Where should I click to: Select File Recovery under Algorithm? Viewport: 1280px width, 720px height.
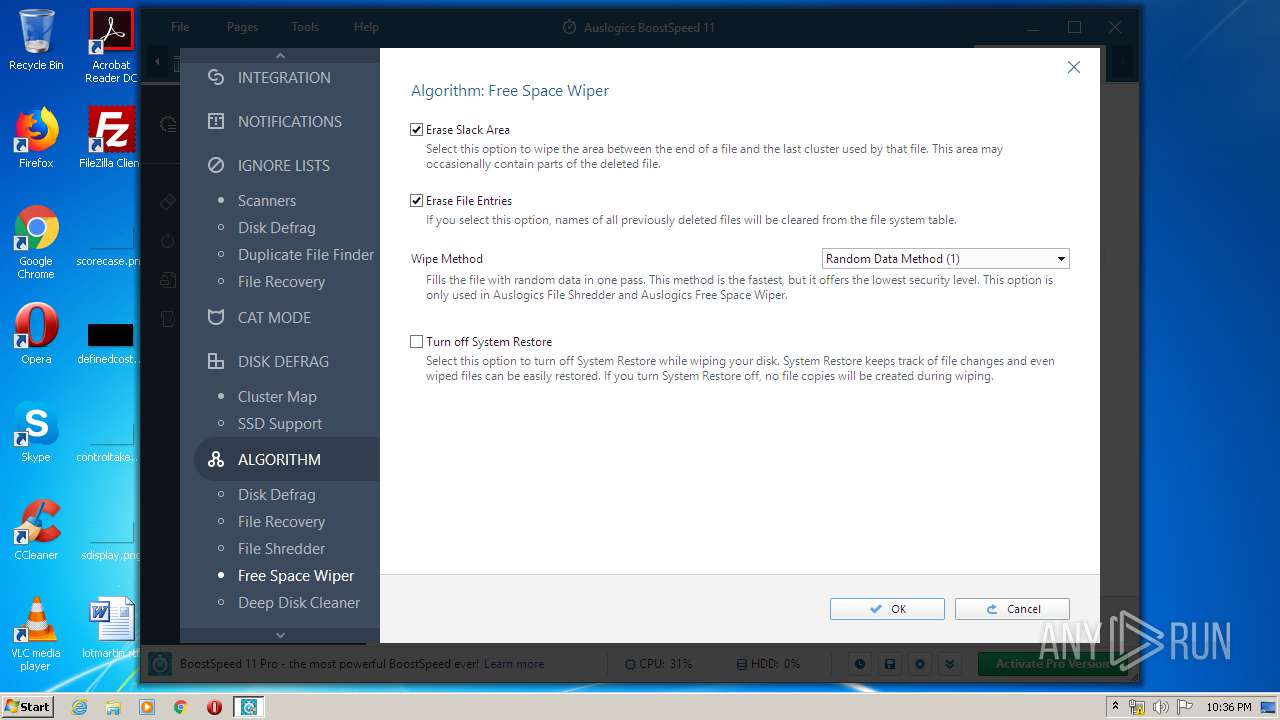(x=281, y=521)
